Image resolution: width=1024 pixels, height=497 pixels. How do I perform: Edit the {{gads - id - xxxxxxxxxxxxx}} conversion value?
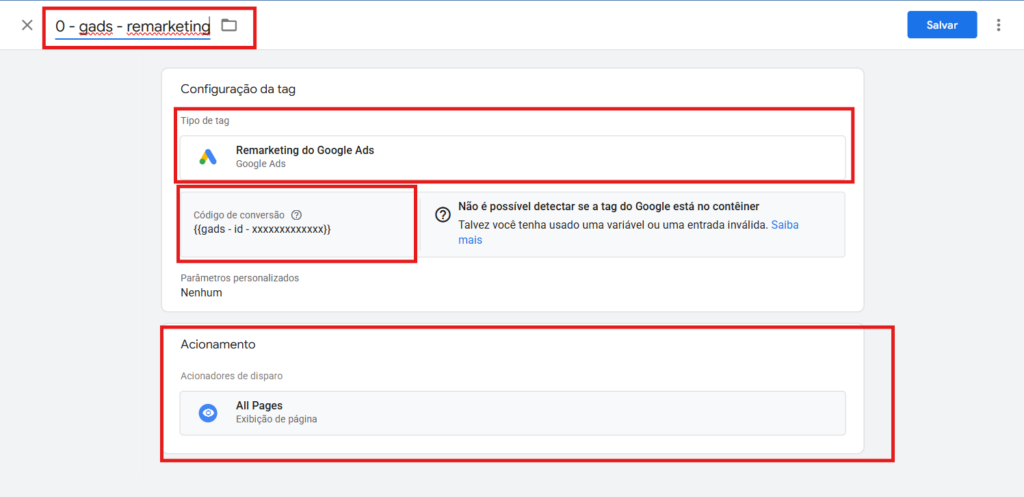[263, 229]
